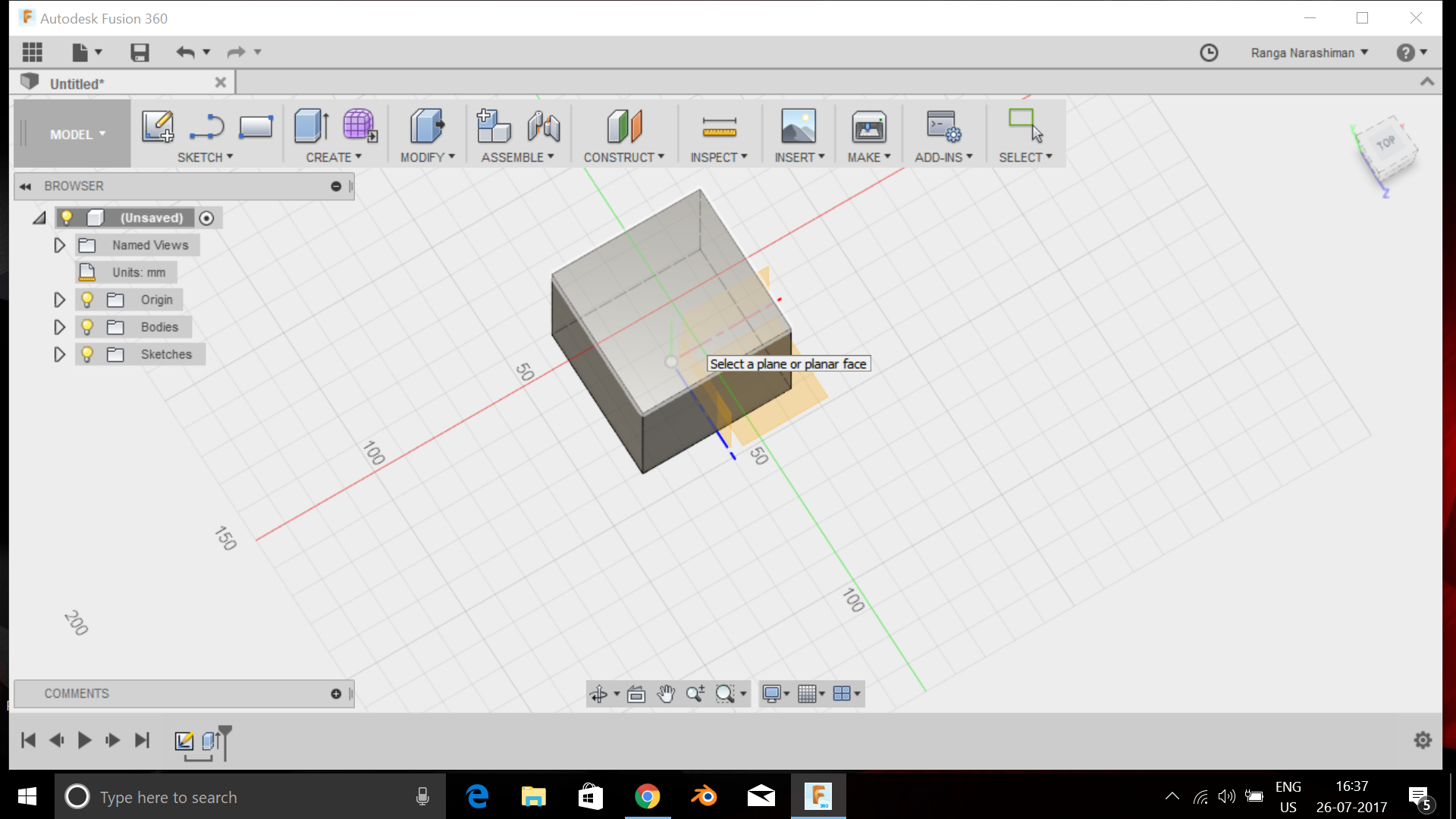1456x819 pixels.
Task: Expand the Origin folder
Action: click(x=59, y=300)
